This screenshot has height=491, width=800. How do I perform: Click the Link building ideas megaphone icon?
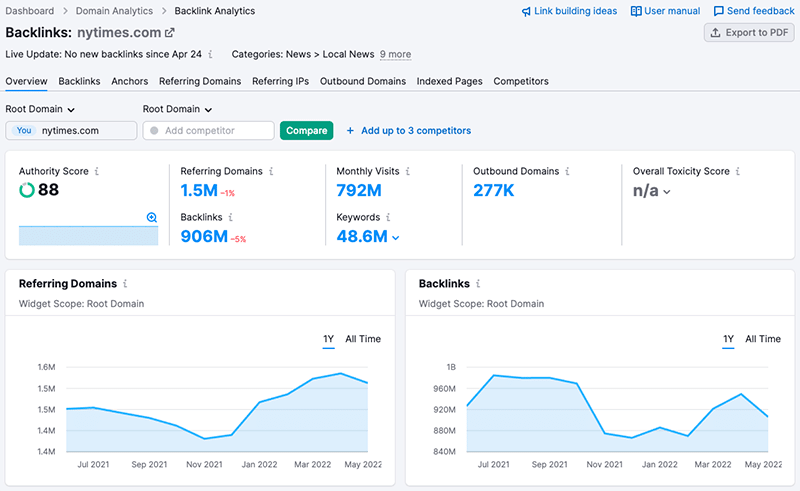[526, 11]
